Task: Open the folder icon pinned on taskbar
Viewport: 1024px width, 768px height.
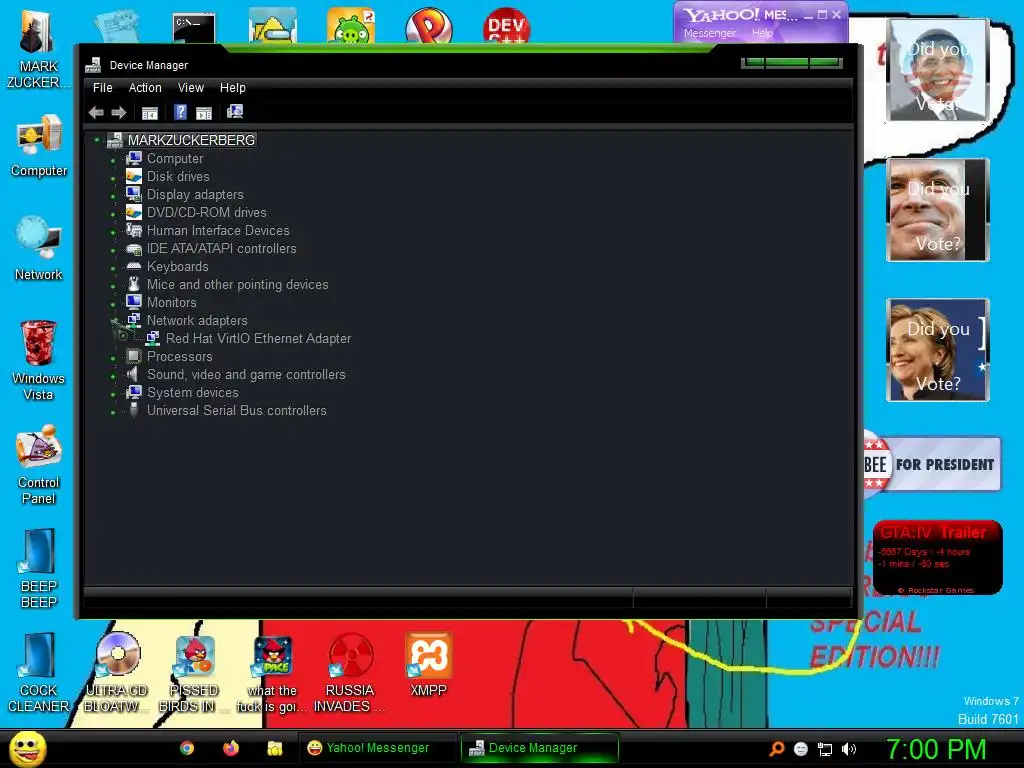Action: [x=274, y=748]
